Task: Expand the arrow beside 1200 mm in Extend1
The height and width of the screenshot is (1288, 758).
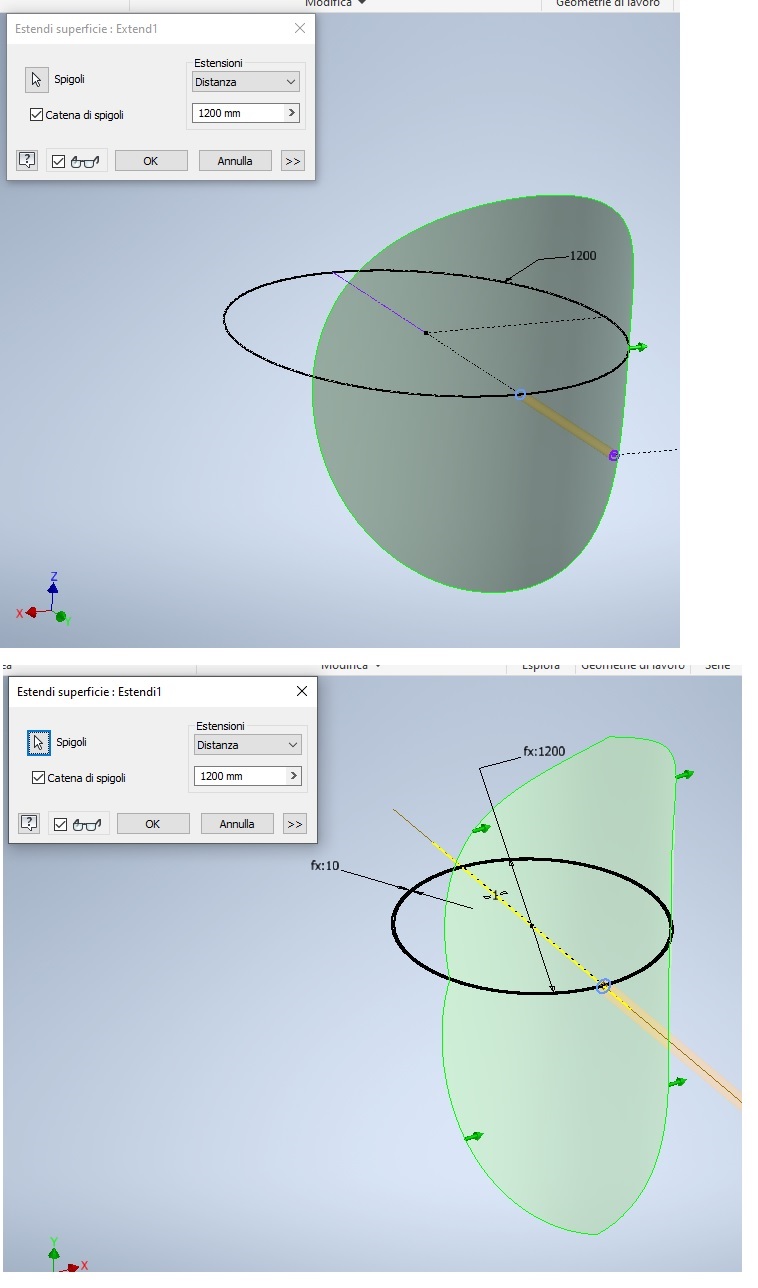Action: point(292,113)
